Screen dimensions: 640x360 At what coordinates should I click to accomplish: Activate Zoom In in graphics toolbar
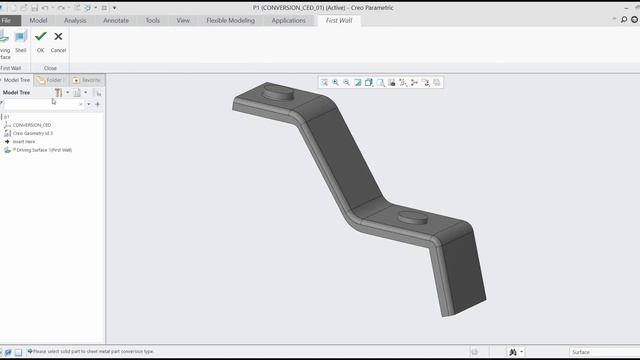[335, 82]
